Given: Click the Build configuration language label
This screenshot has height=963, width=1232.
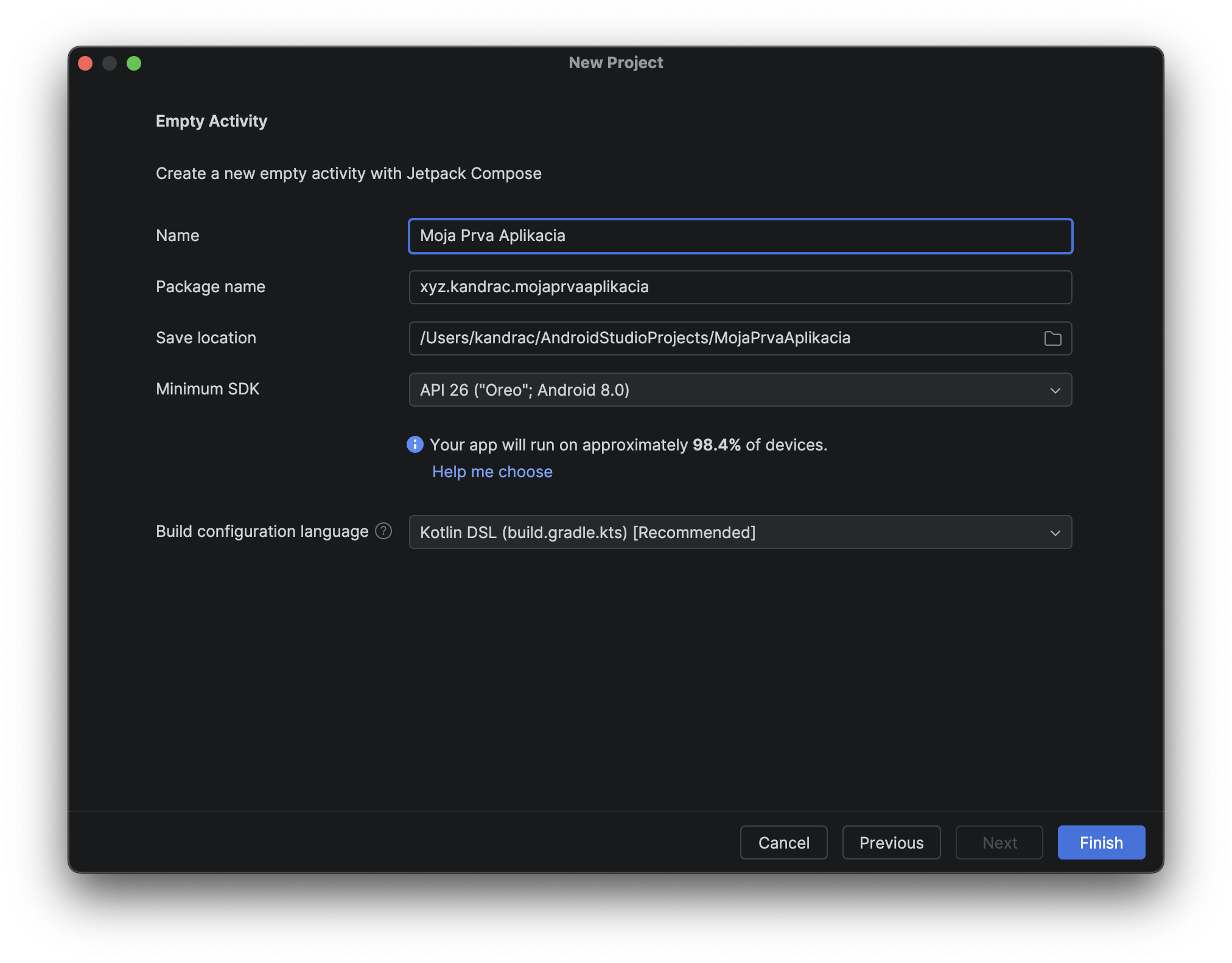Looking at the screenshot, I should coord(262,531).
